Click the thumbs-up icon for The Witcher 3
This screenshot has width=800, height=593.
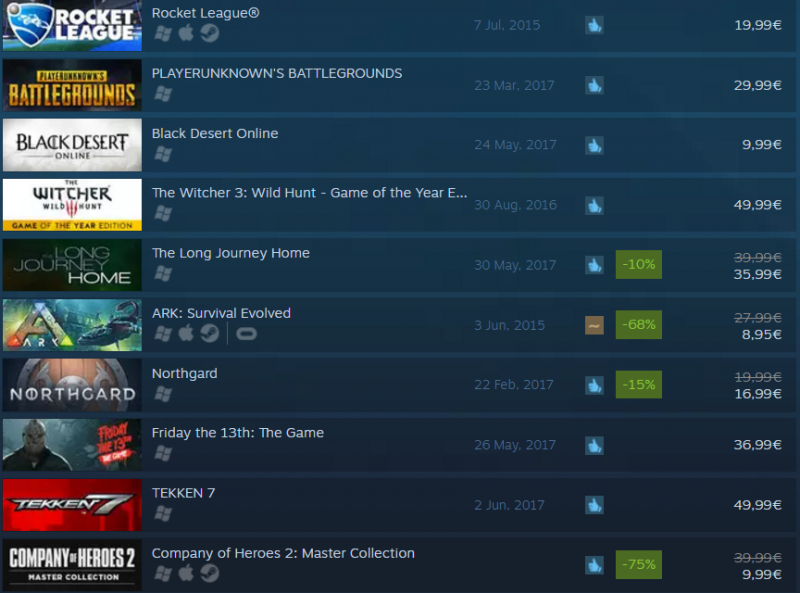(594, 205)
